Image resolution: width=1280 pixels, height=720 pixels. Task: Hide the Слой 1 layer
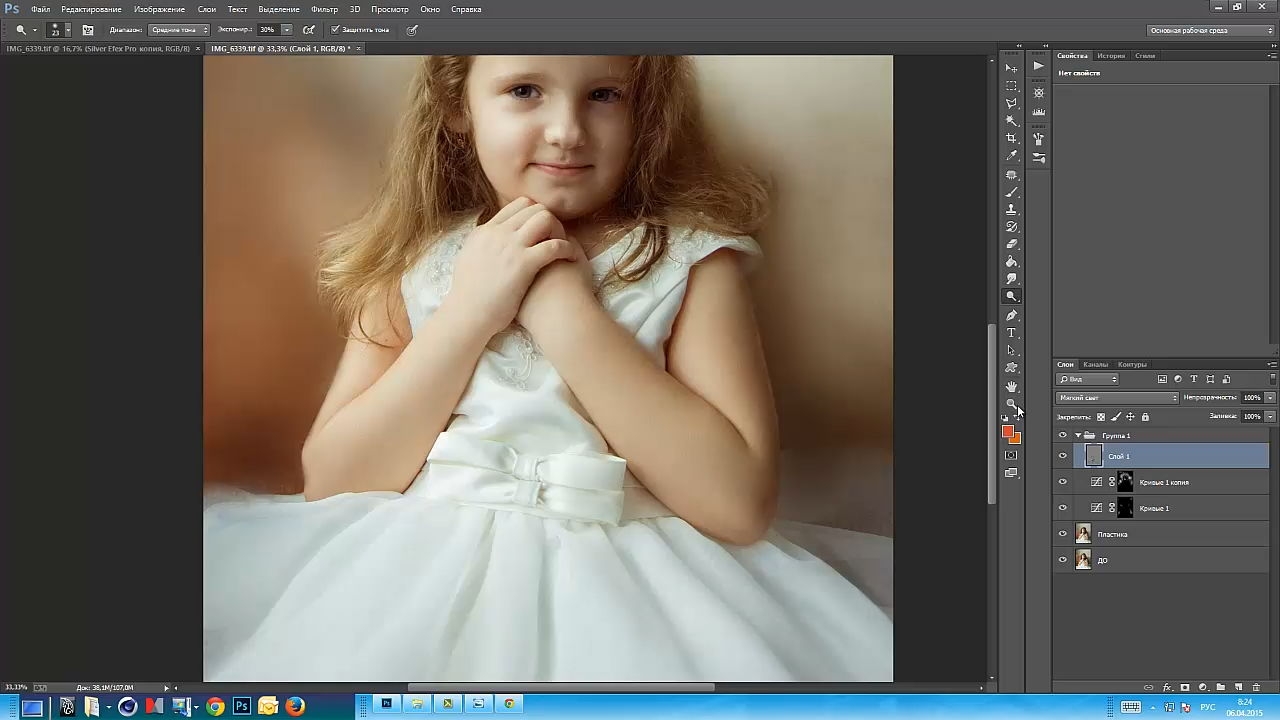pos(1063,456)
